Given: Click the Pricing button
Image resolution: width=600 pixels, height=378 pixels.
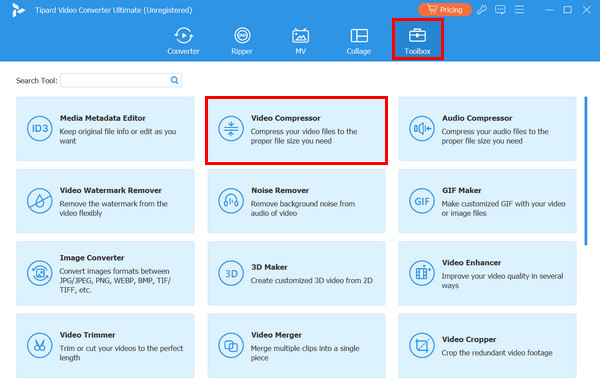Looking at the screenshot, I should (445, 10).
